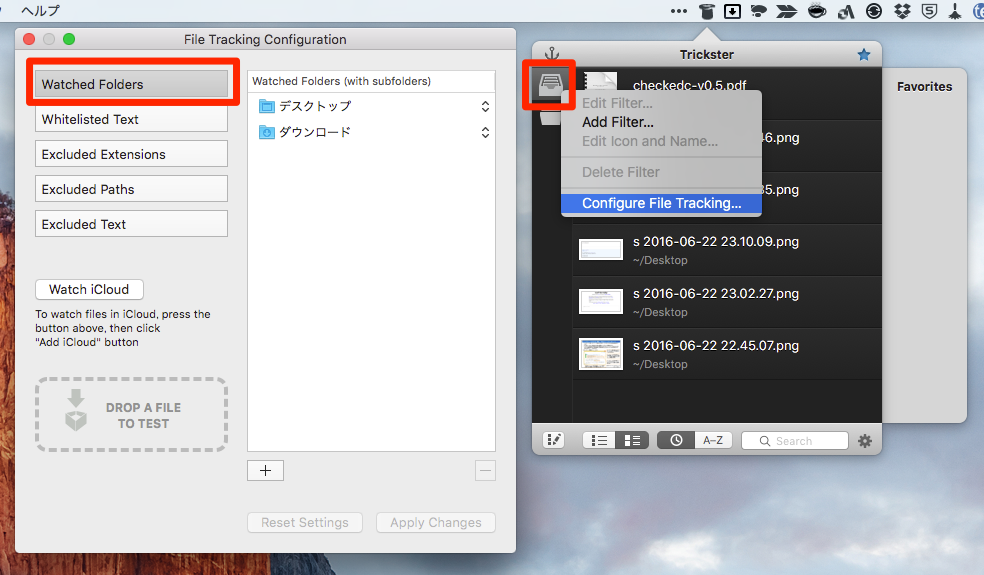Click the three-dots icon in menu bar

coord(678,11)
